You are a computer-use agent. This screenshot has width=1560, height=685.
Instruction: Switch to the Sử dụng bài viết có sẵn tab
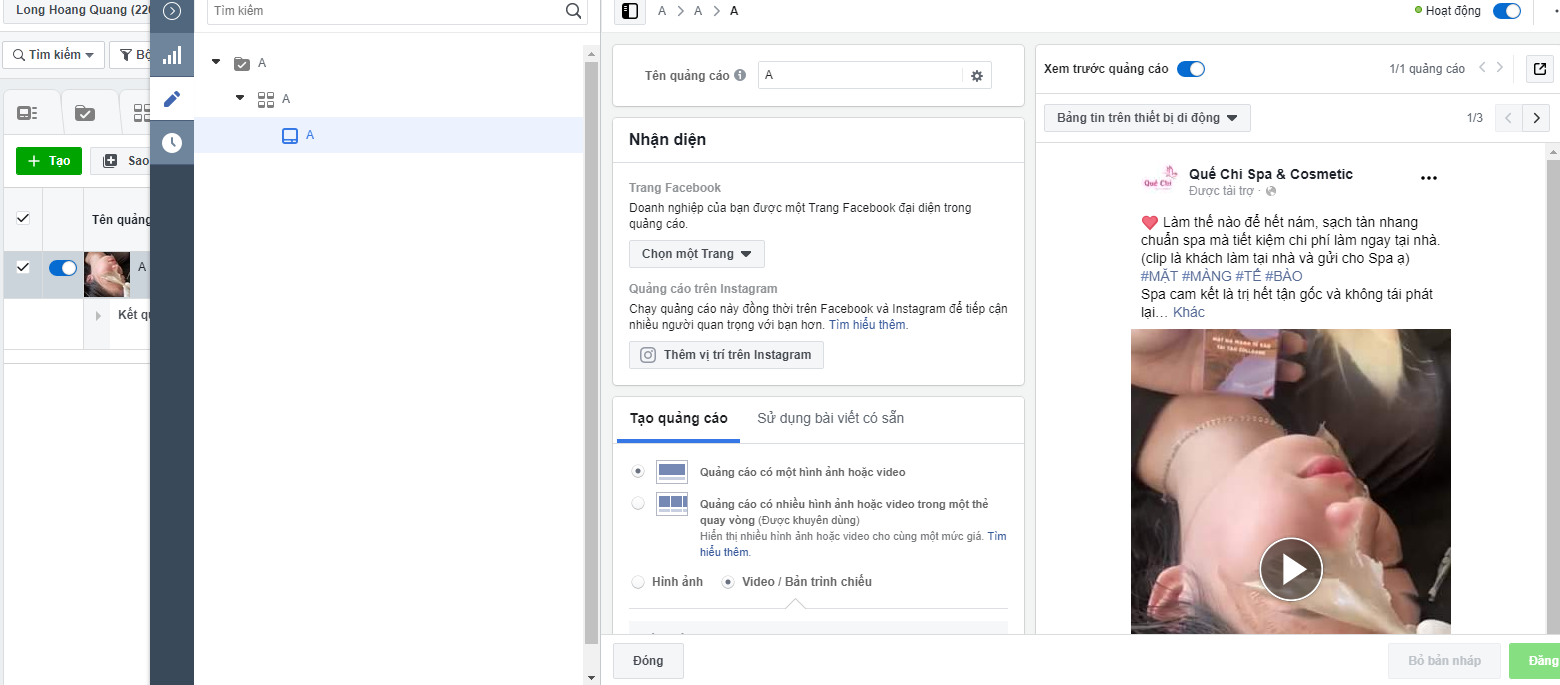(x=830, y=418)
